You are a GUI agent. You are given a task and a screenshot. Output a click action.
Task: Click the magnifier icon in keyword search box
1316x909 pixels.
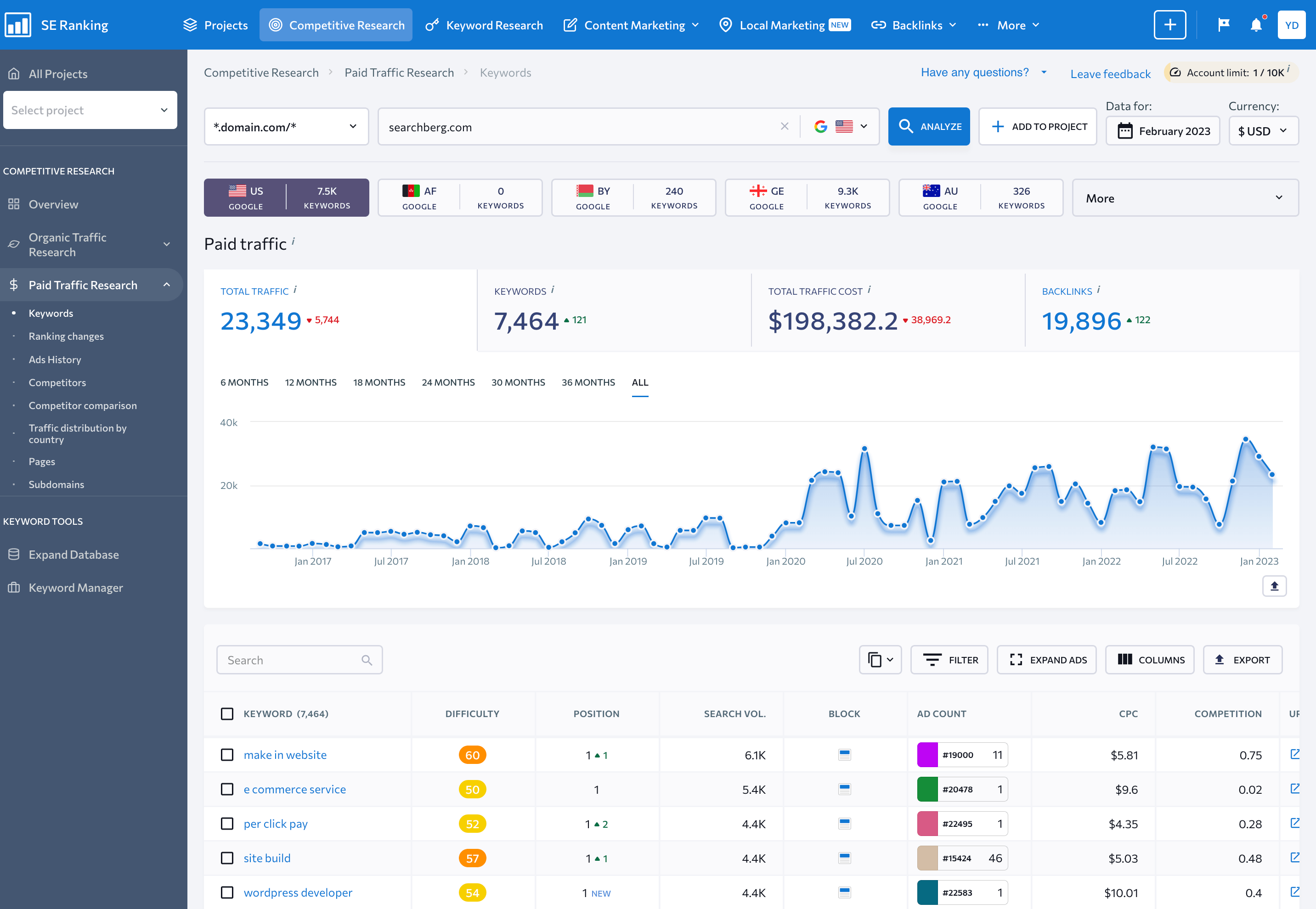tap(366, 660)
